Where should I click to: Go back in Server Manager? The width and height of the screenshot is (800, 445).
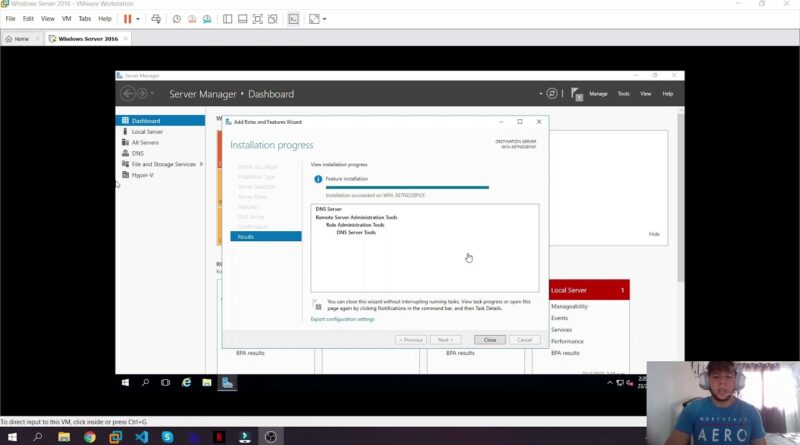pos(128,93)
